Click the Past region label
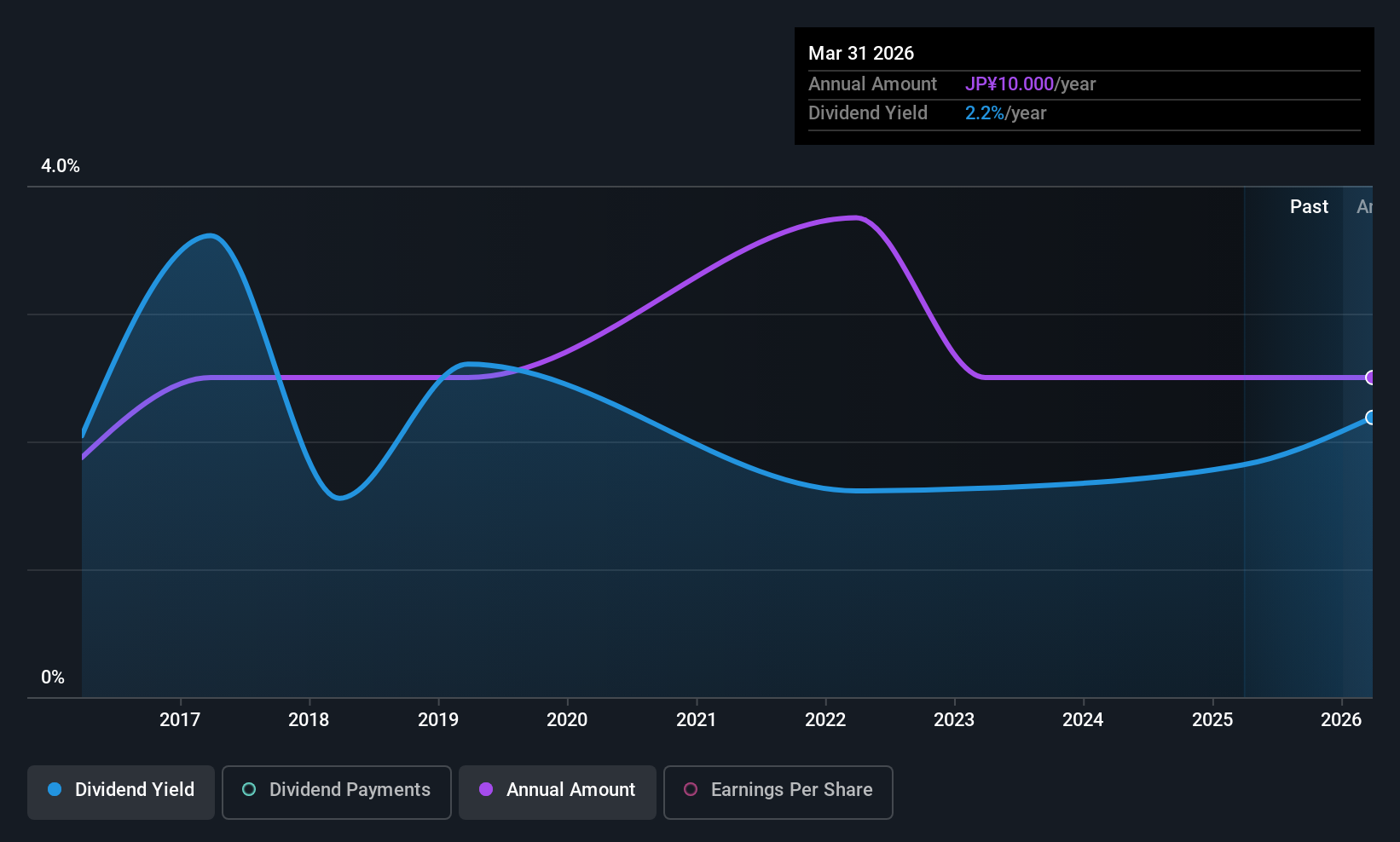Image resolution: width=1400 pixels, height=842 pixels. (1309, 207)
